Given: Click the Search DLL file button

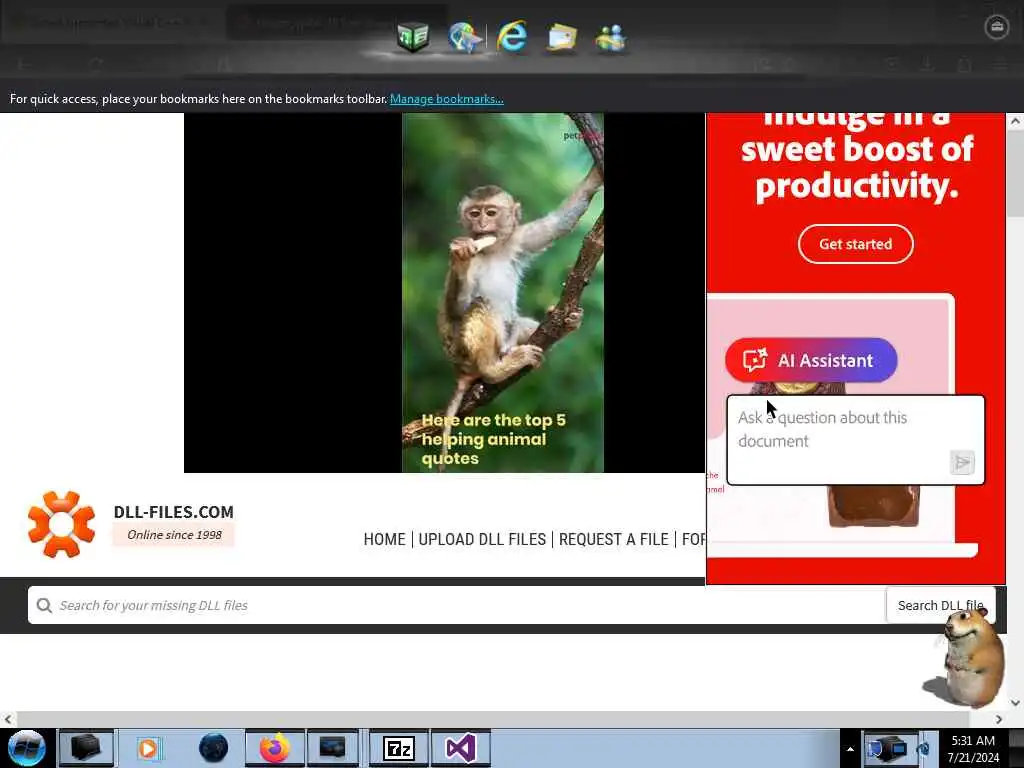Looking at the screenshot, I should [x=940, y=605].
